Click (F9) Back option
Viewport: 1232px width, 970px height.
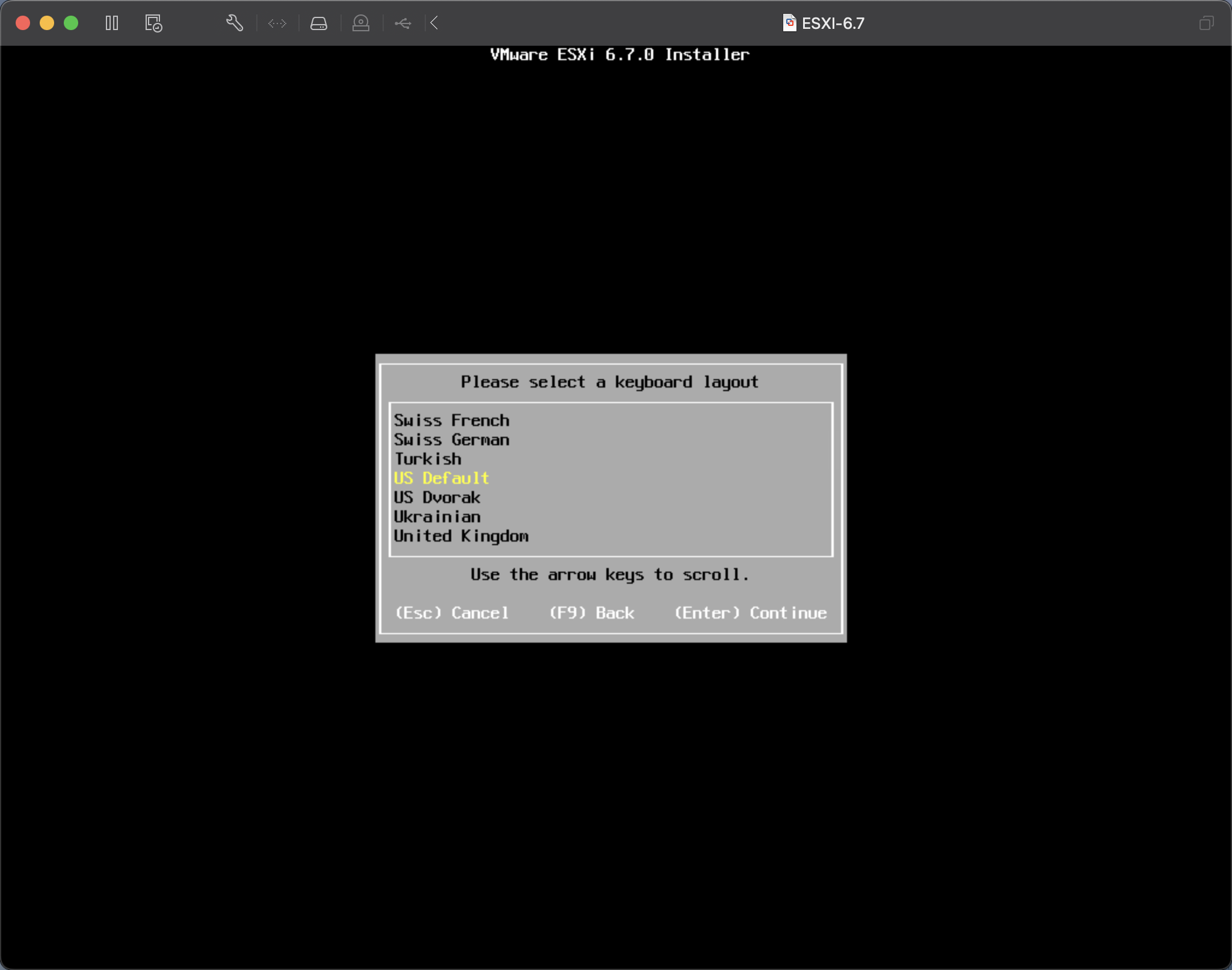591,613
